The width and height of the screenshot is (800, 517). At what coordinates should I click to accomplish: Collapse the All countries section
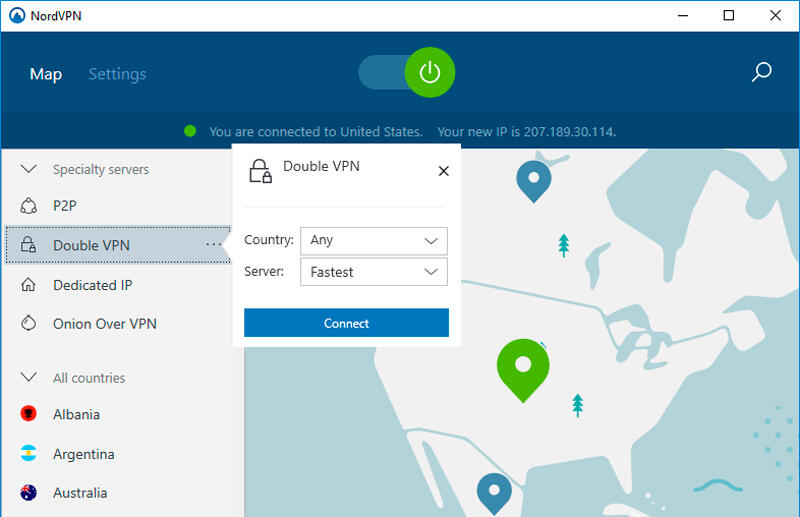click(29, 377)
